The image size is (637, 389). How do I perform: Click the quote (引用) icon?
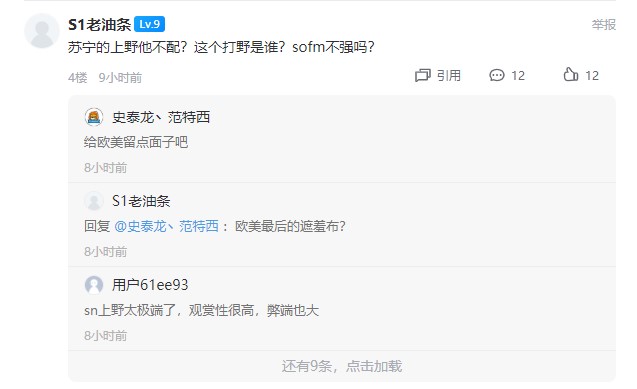(x=422, y=76)
